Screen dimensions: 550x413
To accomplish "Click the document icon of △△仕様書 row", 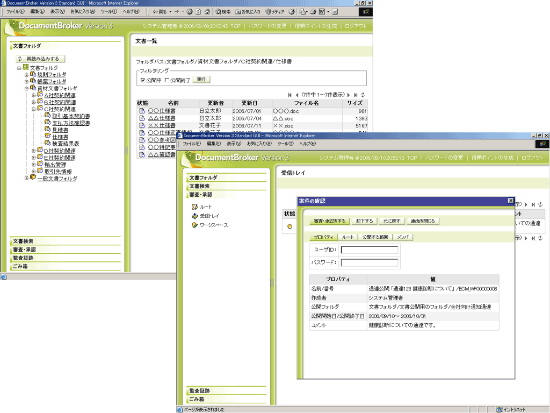I will [142, 118].
